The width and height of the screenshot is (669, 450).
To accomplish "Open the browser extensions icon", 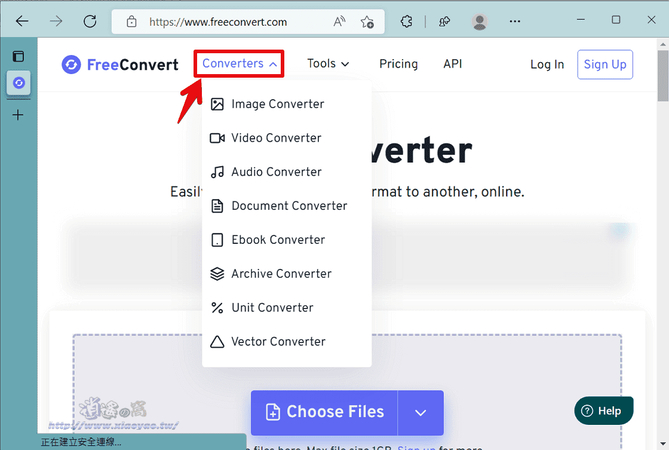I will click(406, 21).
